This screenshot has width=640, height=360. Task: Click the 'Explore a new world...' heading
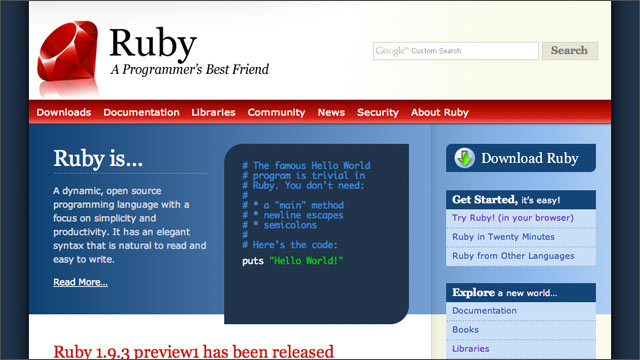pyautogui.click(x=504, y=293)
